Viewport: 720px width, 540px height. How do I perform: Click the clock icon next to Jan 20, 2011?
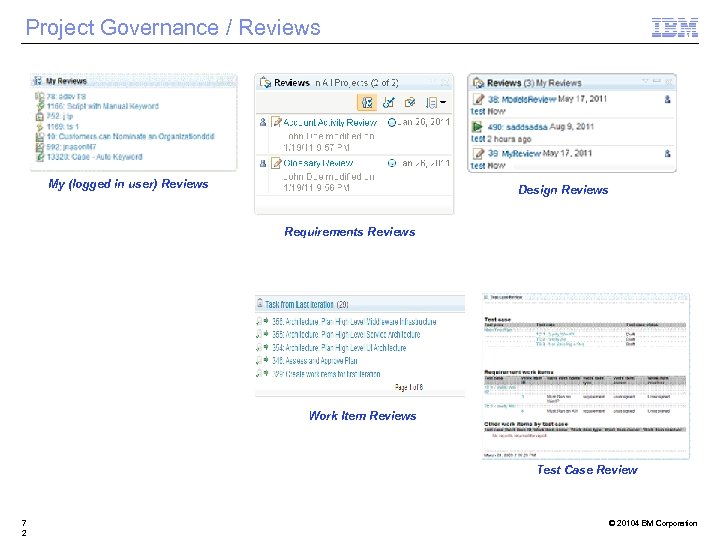[x=392, y=122]
